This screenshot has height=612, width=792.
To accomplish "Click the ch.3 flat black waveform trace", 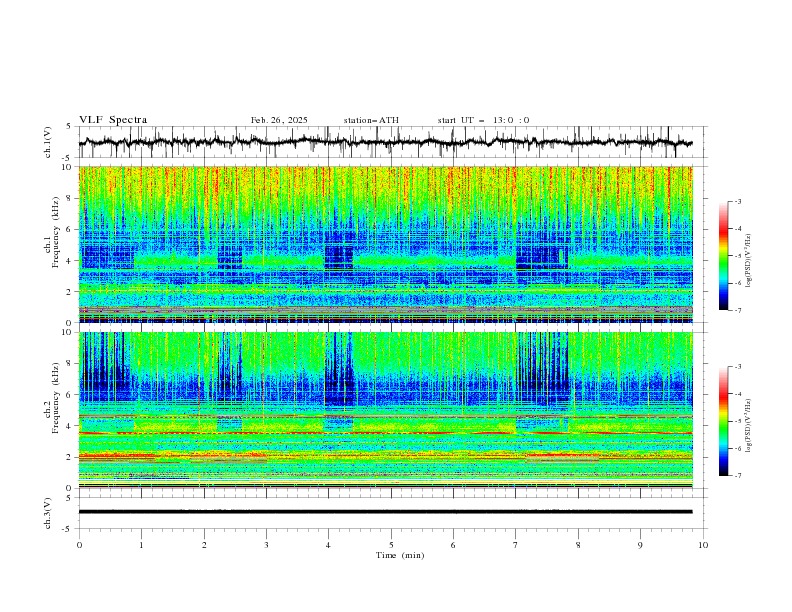I will (385, 512).
